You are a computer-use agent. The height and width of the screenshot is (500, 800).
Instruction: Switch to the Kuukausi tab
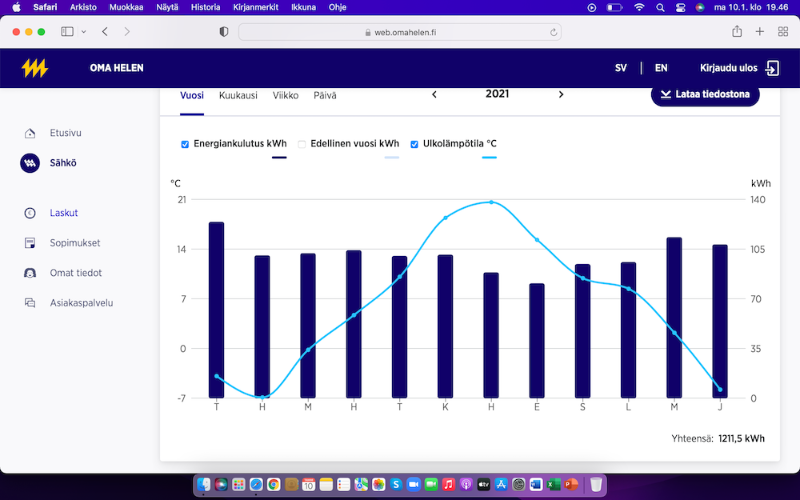[x=238, y=96]
